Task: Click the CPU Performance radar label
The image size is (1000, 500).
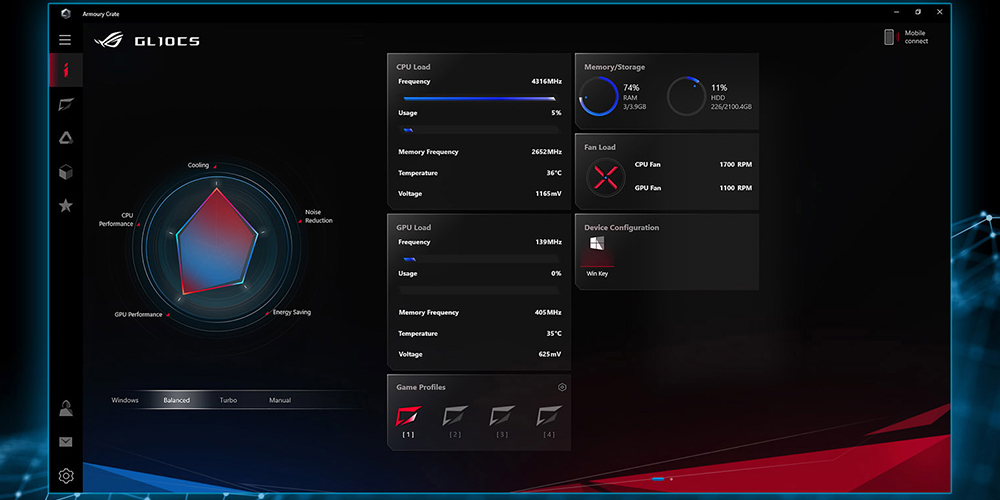Action: coord(116,219)
